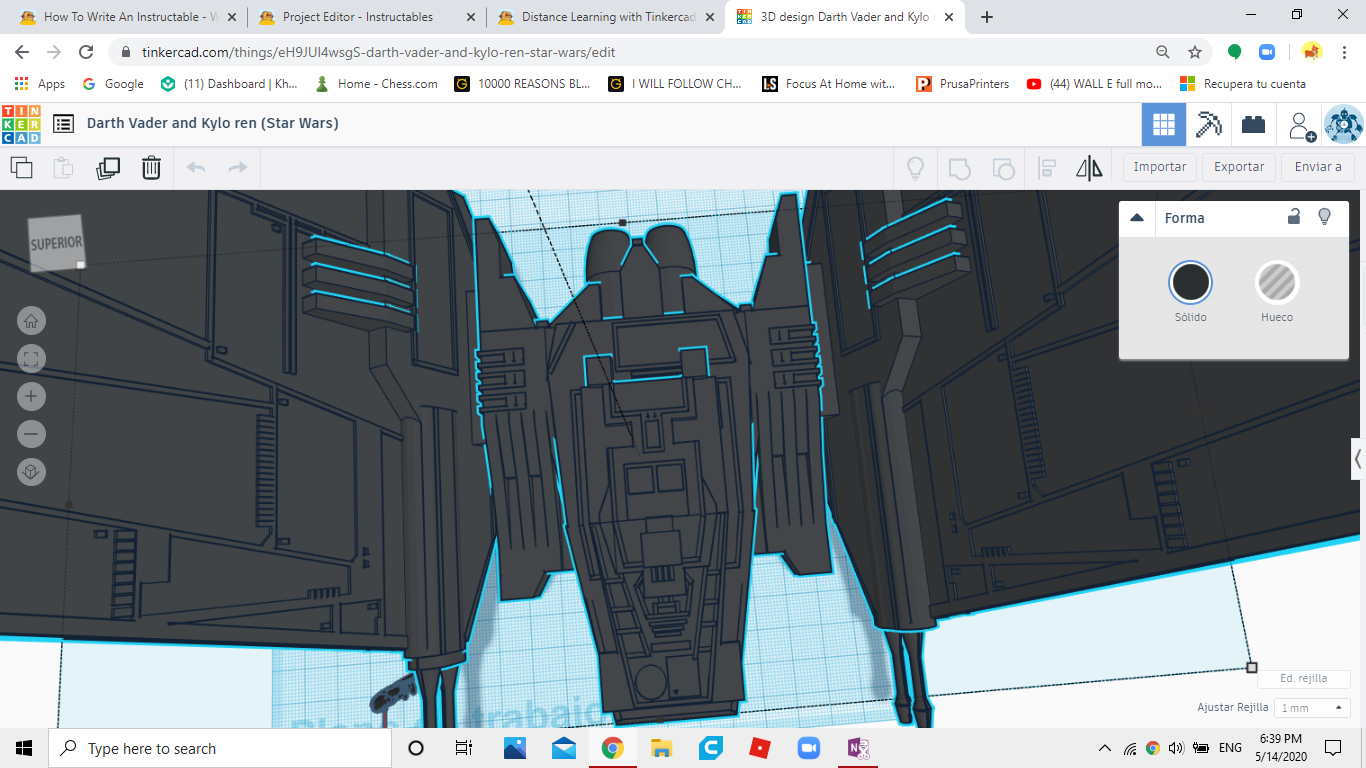Click the SUPERIOR view cube
Image resolution: width=1366 pixels, height=768 pixels.
[x=56, y=243]
